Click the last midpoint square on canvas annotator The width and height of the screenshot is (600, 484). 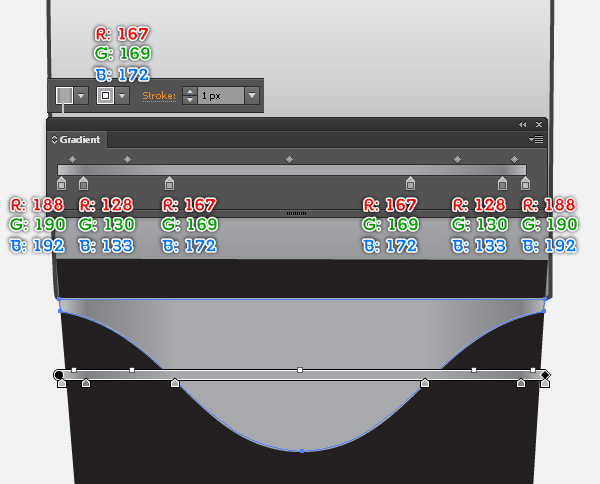pyautogui.click(x=533, y=370)
